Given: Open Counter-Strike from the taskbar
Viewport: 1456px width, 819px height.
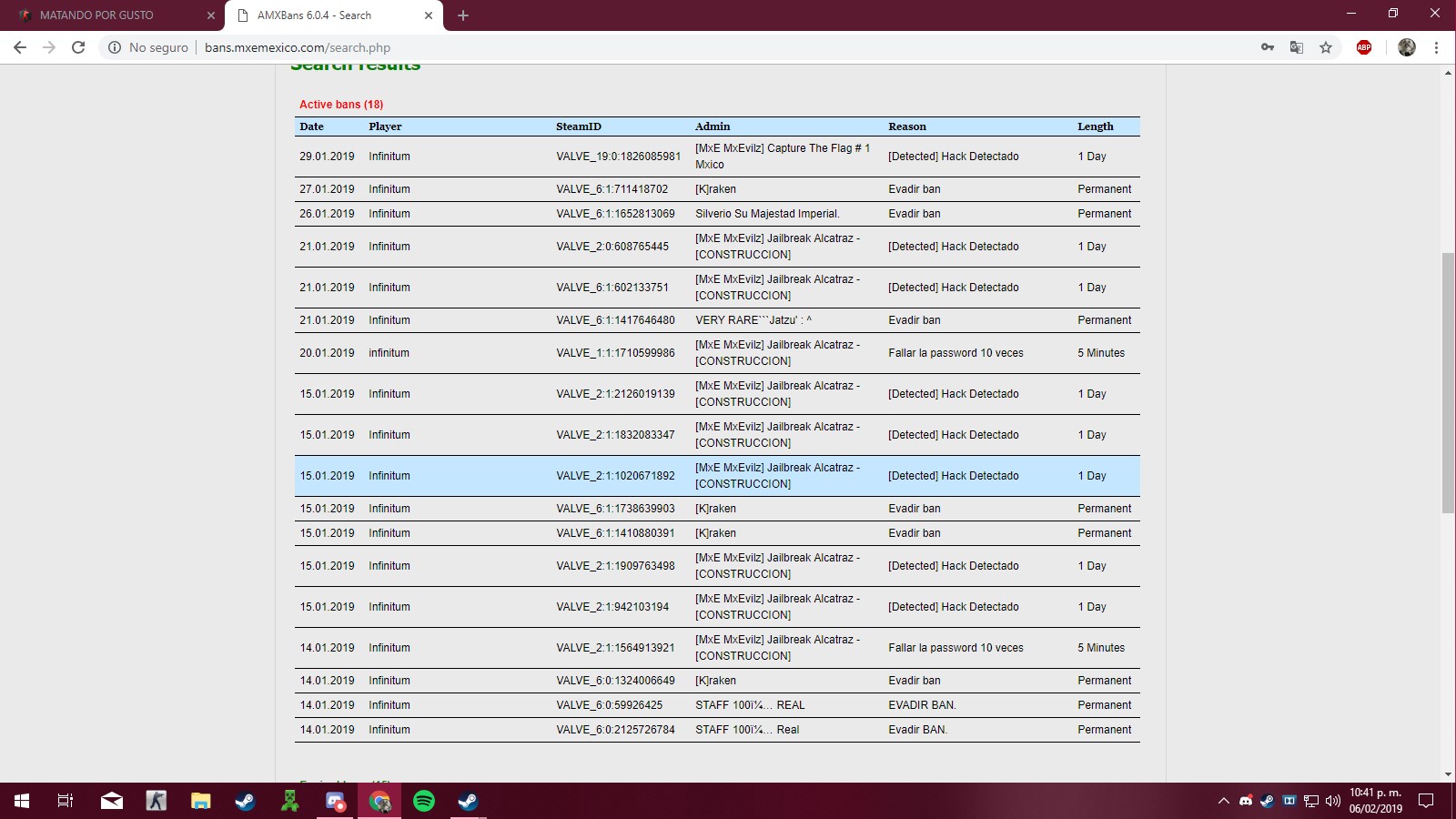Looking at the screenshot, I should click(157, 801).
